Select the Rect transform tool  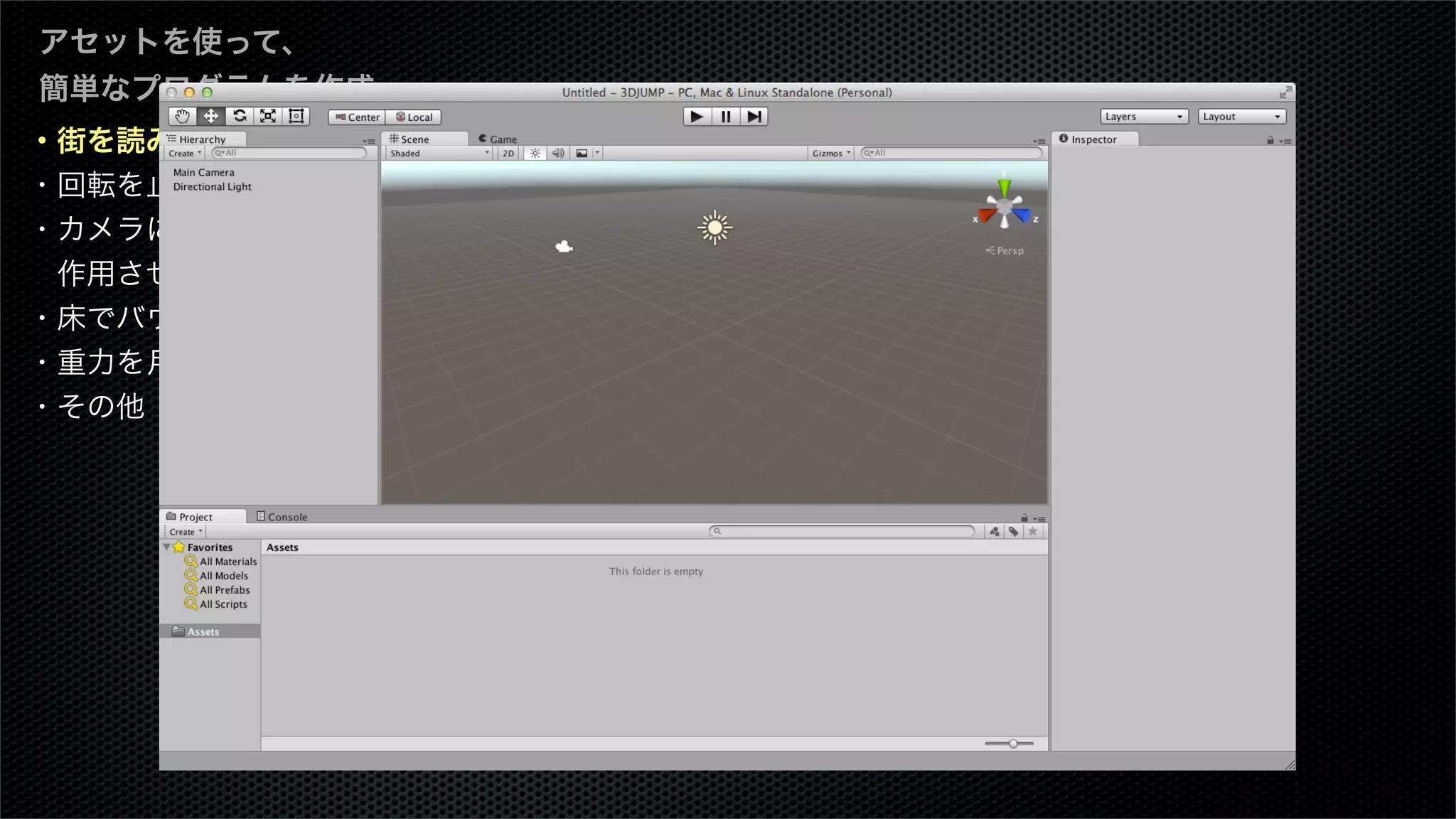pyautogui.click(x=296, y=117)
